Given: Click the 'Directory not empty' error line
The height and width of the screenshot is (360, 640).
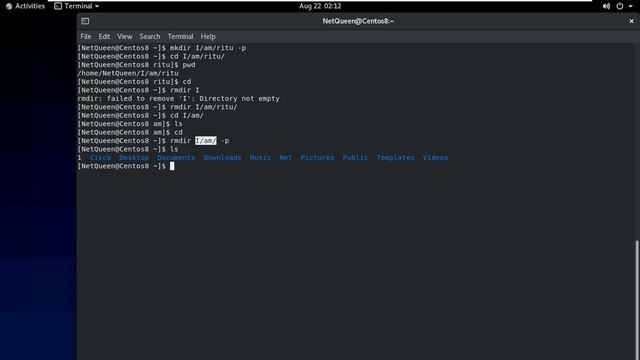Looking at the screenshot, I should (x=178, y=99).
